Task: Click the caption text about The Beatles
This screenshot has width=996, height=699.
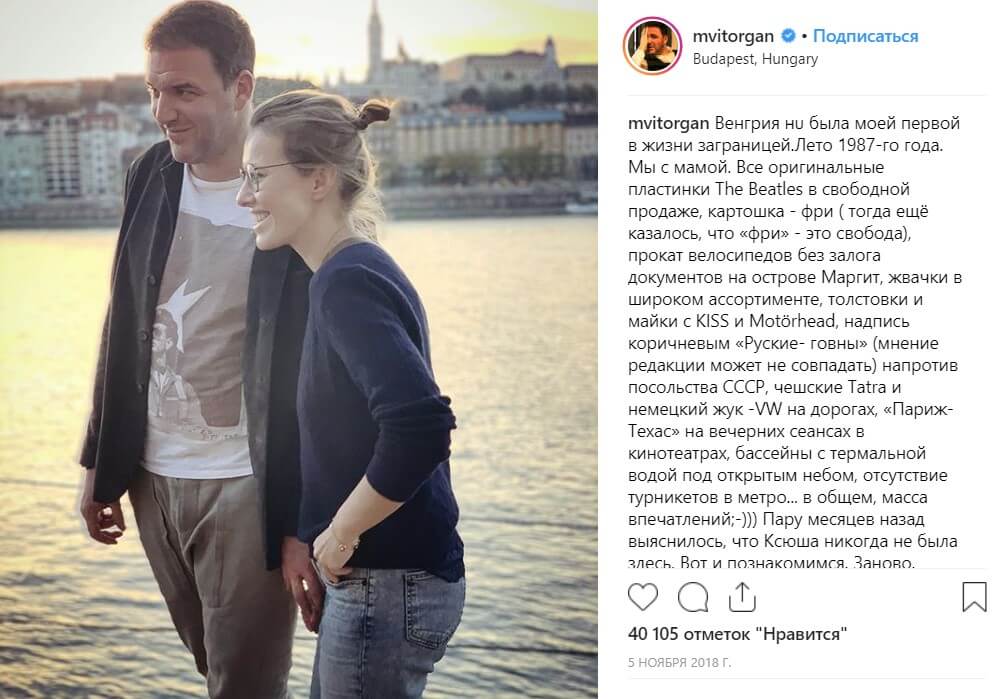Action: click(x=769, y=189)
